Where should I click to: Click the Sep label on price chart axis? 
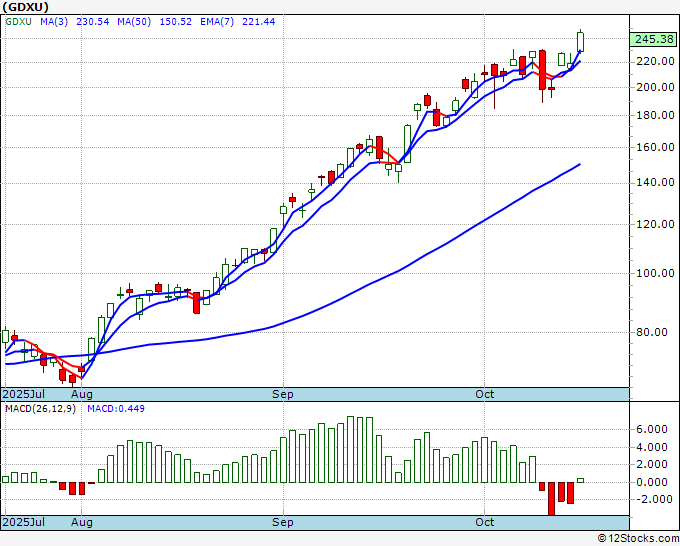click(x=283, y=394)
